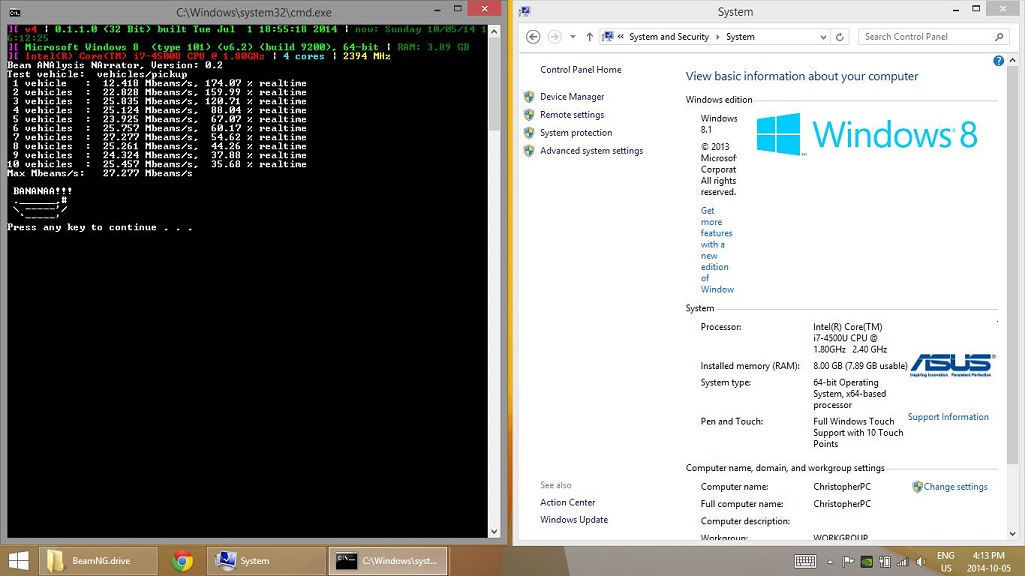Click the Back arrow in System window
The width and height of the screenshot is (1025, 576).
point(533,37)
